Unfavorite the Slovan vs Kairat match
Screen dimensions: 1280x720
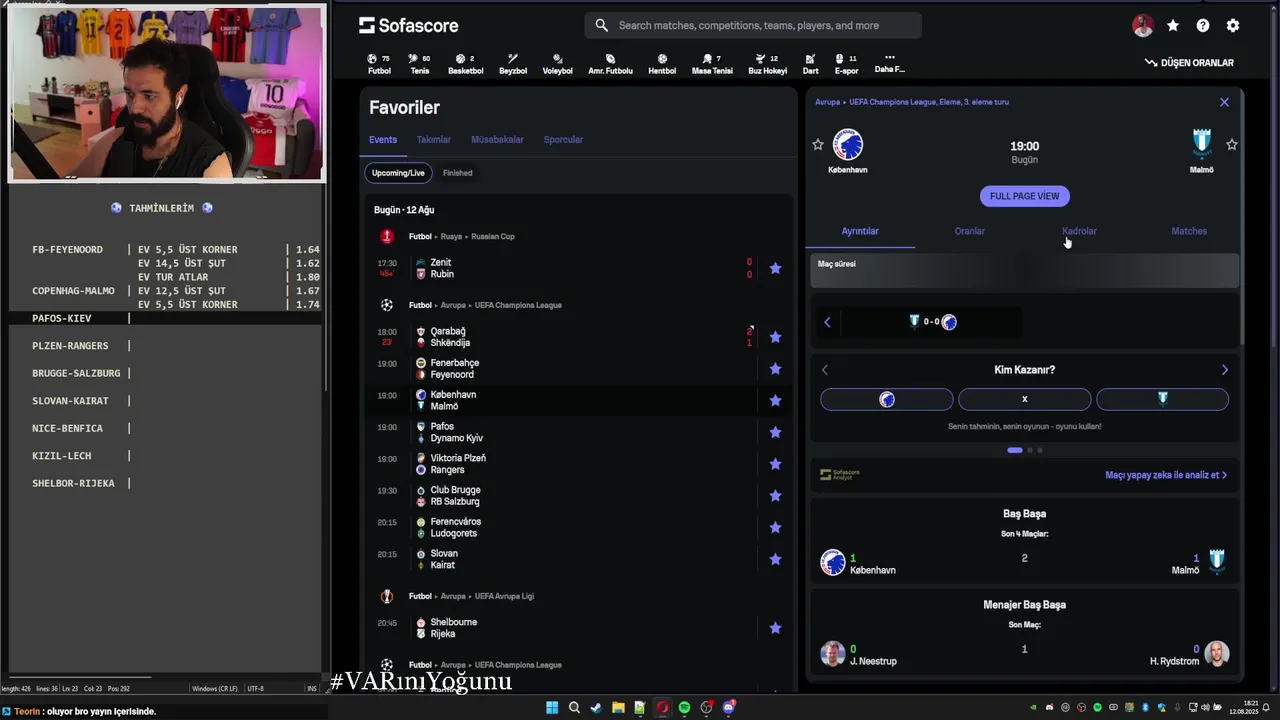click(x=775, y=560)
